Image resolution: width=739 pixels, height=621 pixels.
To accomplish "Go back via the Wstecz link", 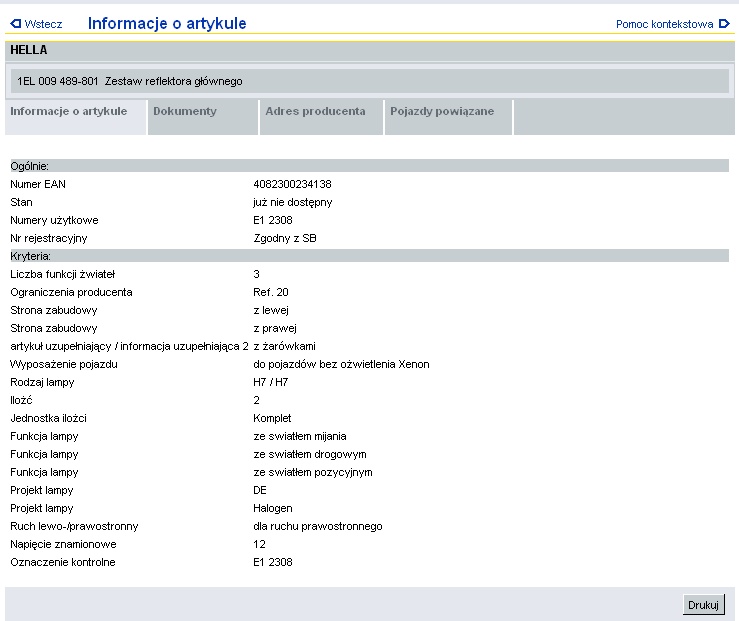I will (43, 24).
